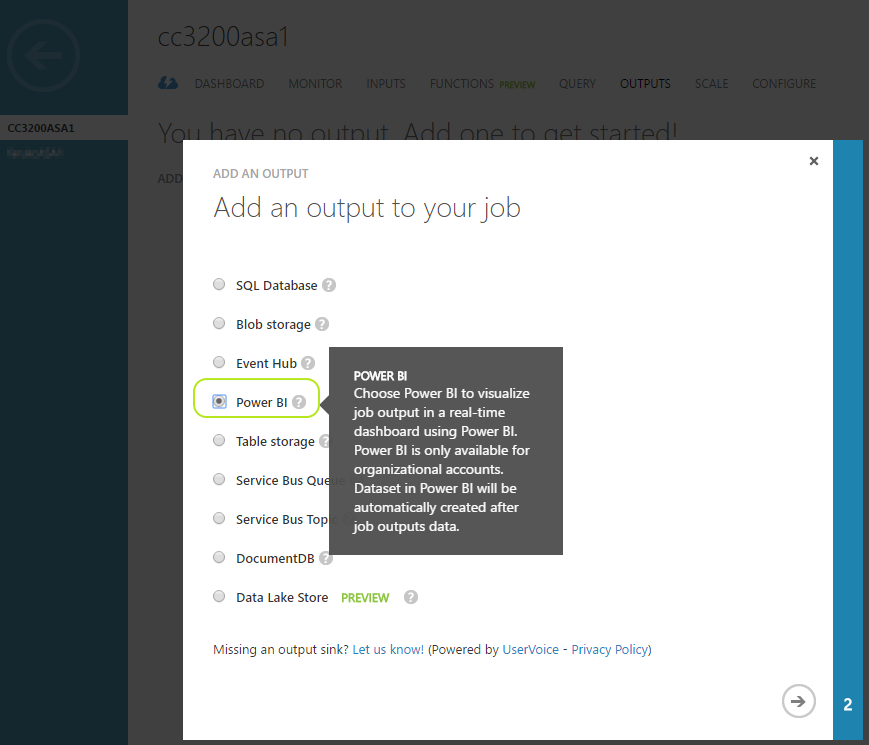
Task: Click the Power BI option label
Action: [x=262, y=402]
